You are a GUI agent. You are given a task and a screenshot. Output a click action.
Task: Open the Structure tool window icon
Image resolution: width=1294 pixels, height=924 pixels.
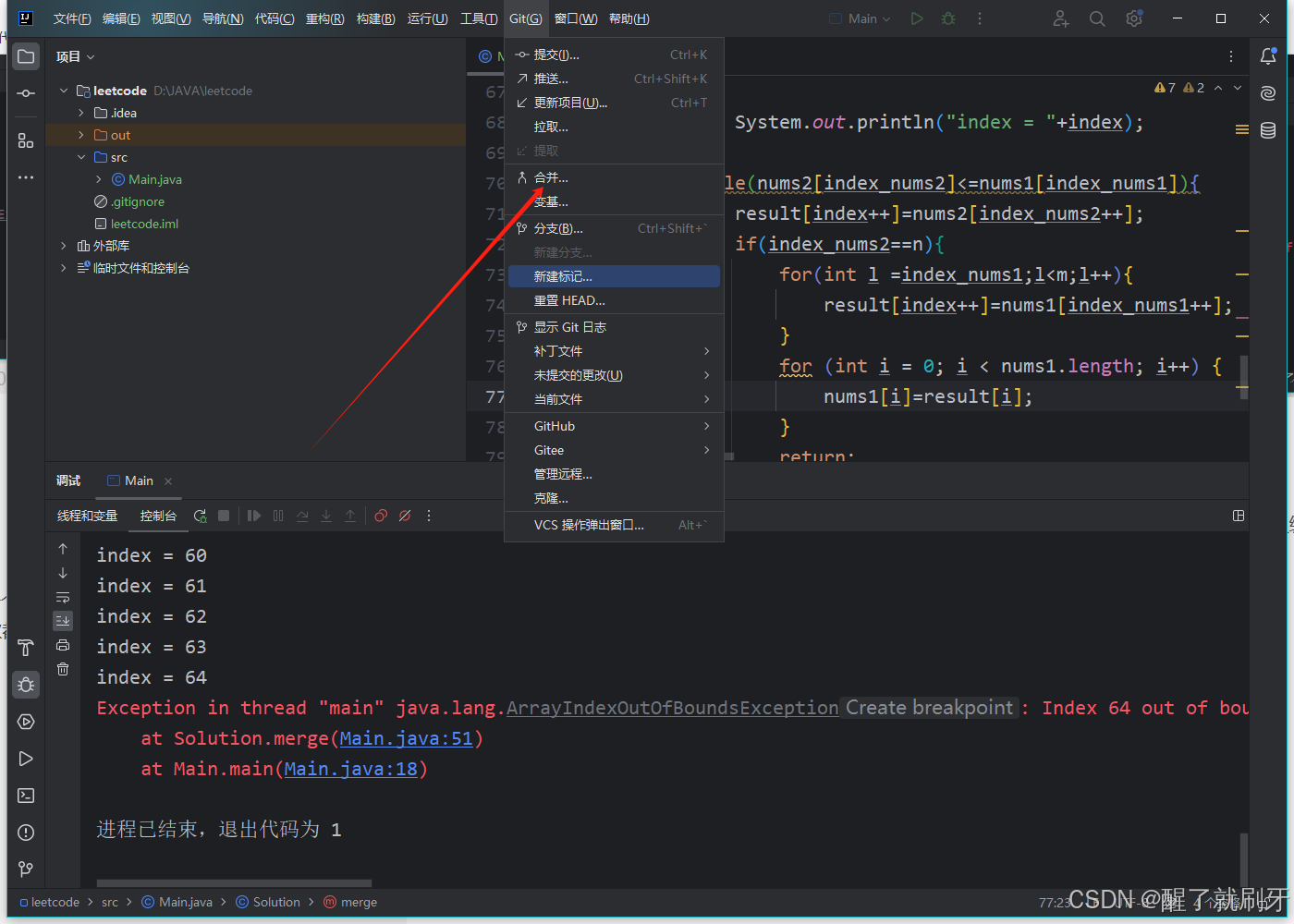click(26, 140)
